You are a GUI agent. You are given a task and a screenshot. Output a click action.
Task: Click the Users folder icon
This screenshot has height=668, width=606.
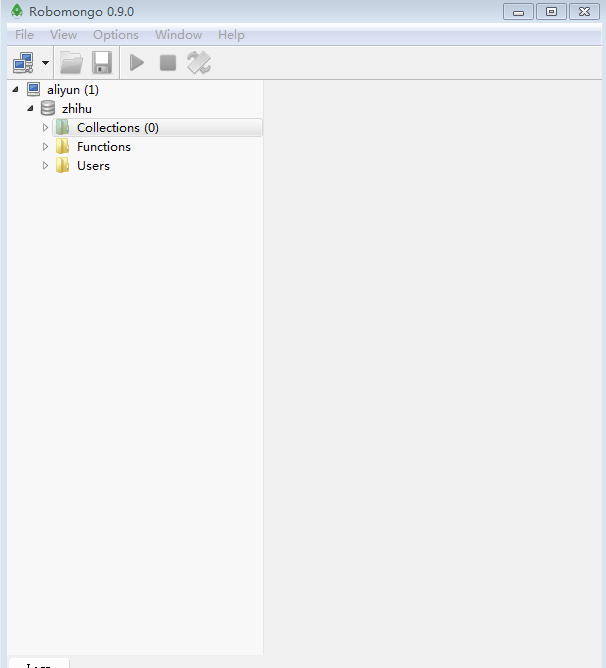(63, 165)
